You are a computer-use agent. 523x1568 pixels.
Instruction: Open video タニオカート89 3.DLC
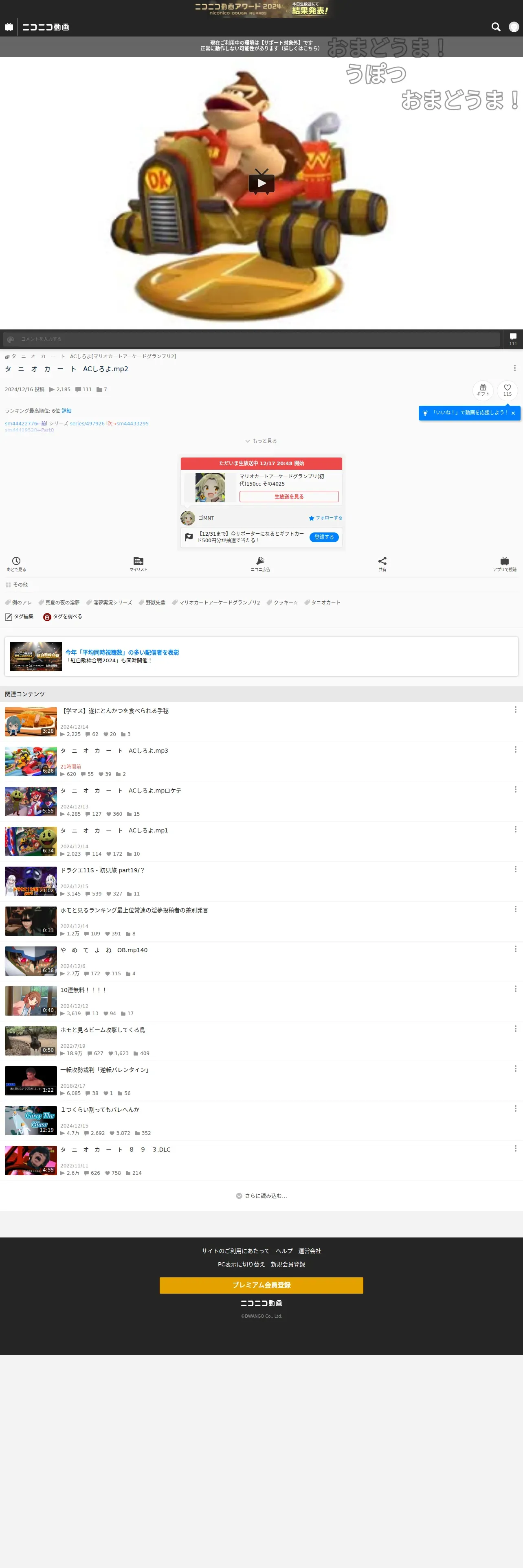pyautogui.click(x=115, y=1149)
